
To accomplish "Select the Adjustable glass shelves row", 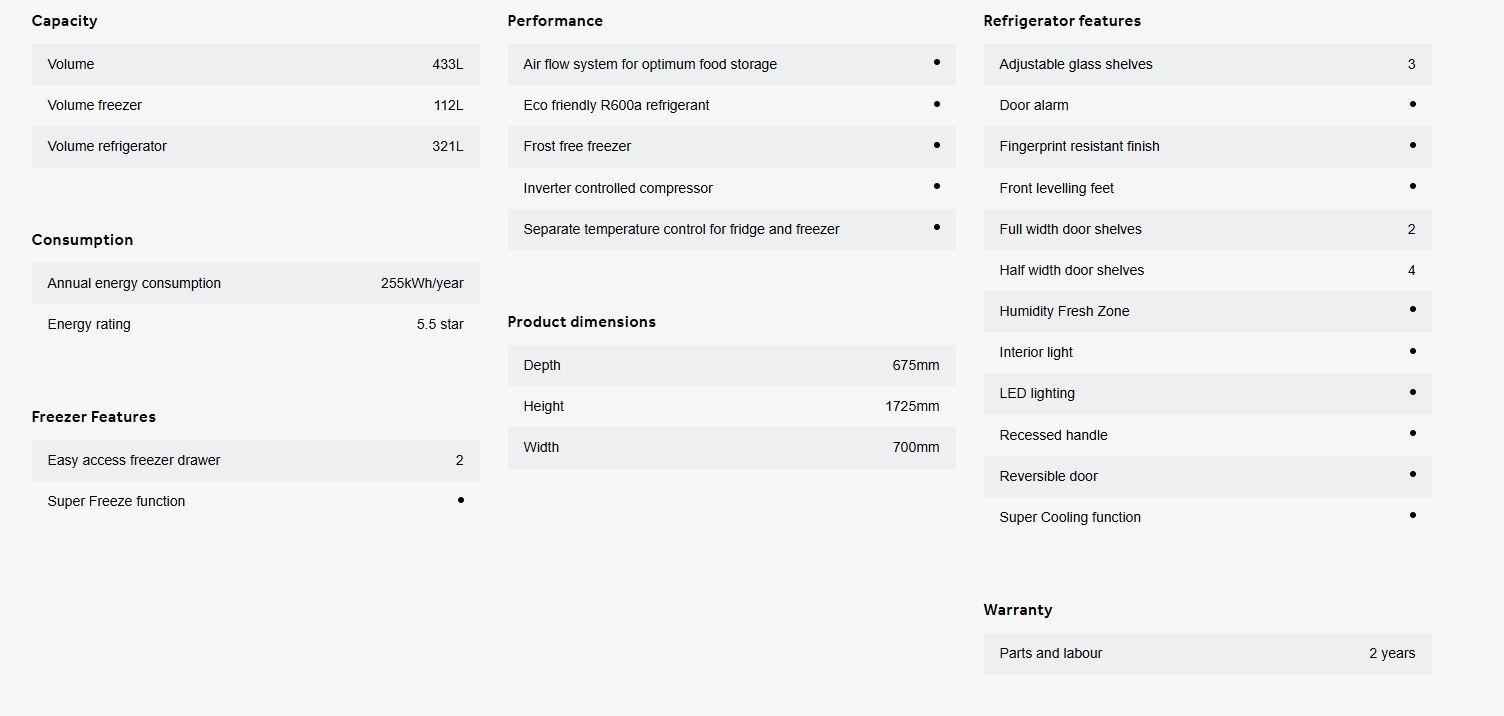I will 1208,64.
